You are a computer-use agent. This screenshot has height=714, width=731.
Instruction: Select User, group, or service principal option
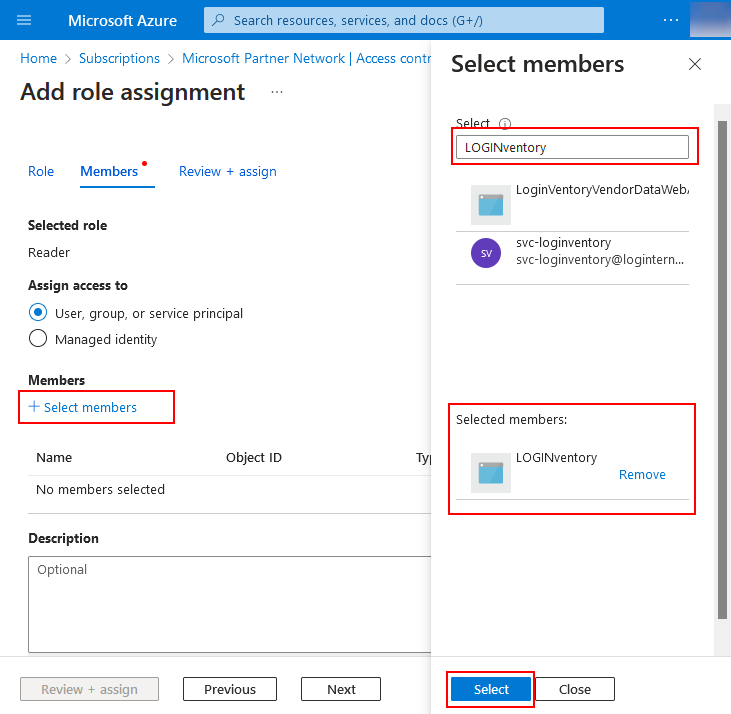38,313
